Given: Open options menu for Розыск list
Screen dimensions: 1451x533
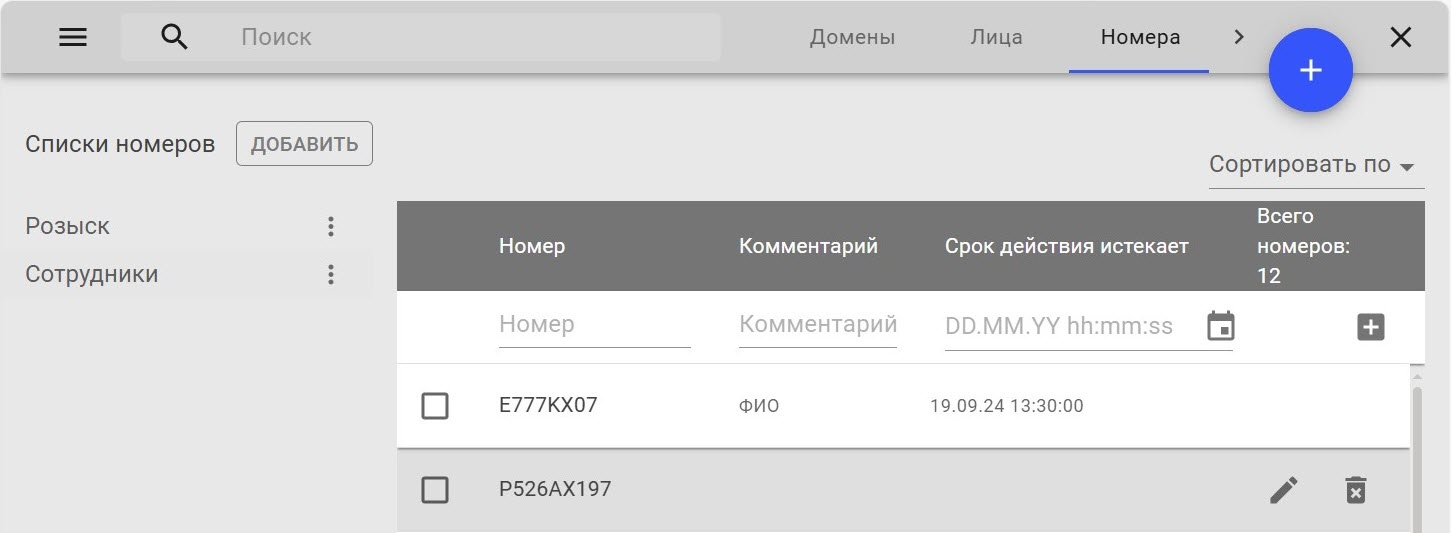Looking at the screenshot, I should 331,226.
